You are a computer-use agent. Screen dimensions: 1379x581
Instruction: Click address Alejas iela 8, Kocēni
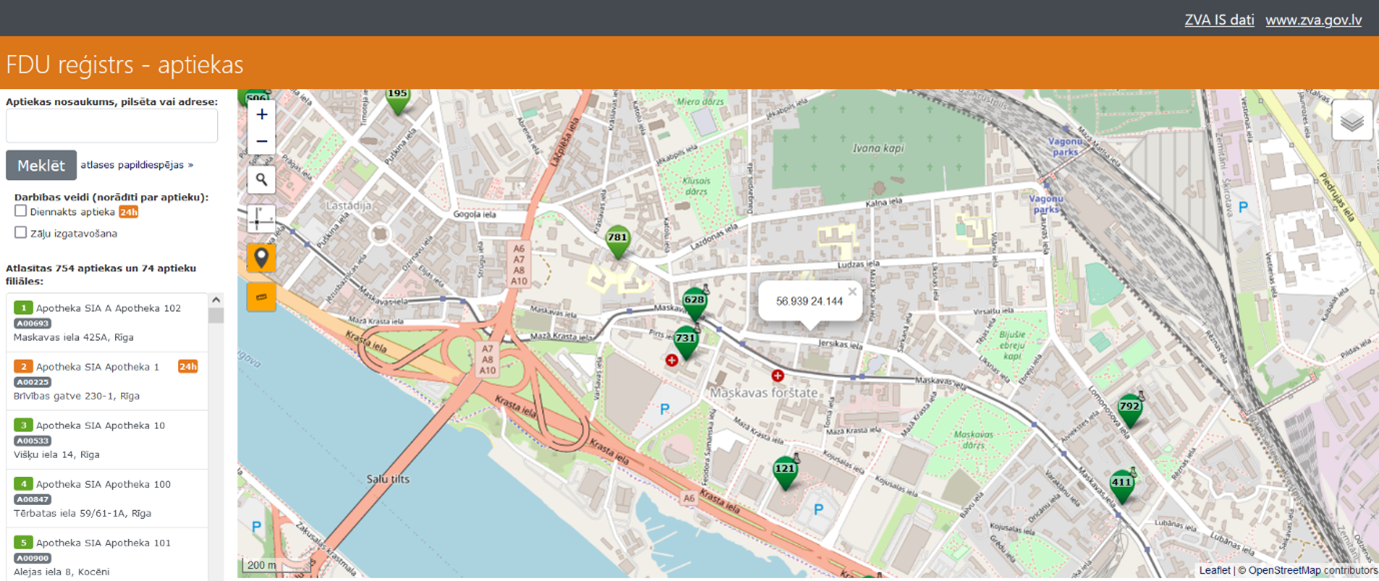tap(62, 572)
